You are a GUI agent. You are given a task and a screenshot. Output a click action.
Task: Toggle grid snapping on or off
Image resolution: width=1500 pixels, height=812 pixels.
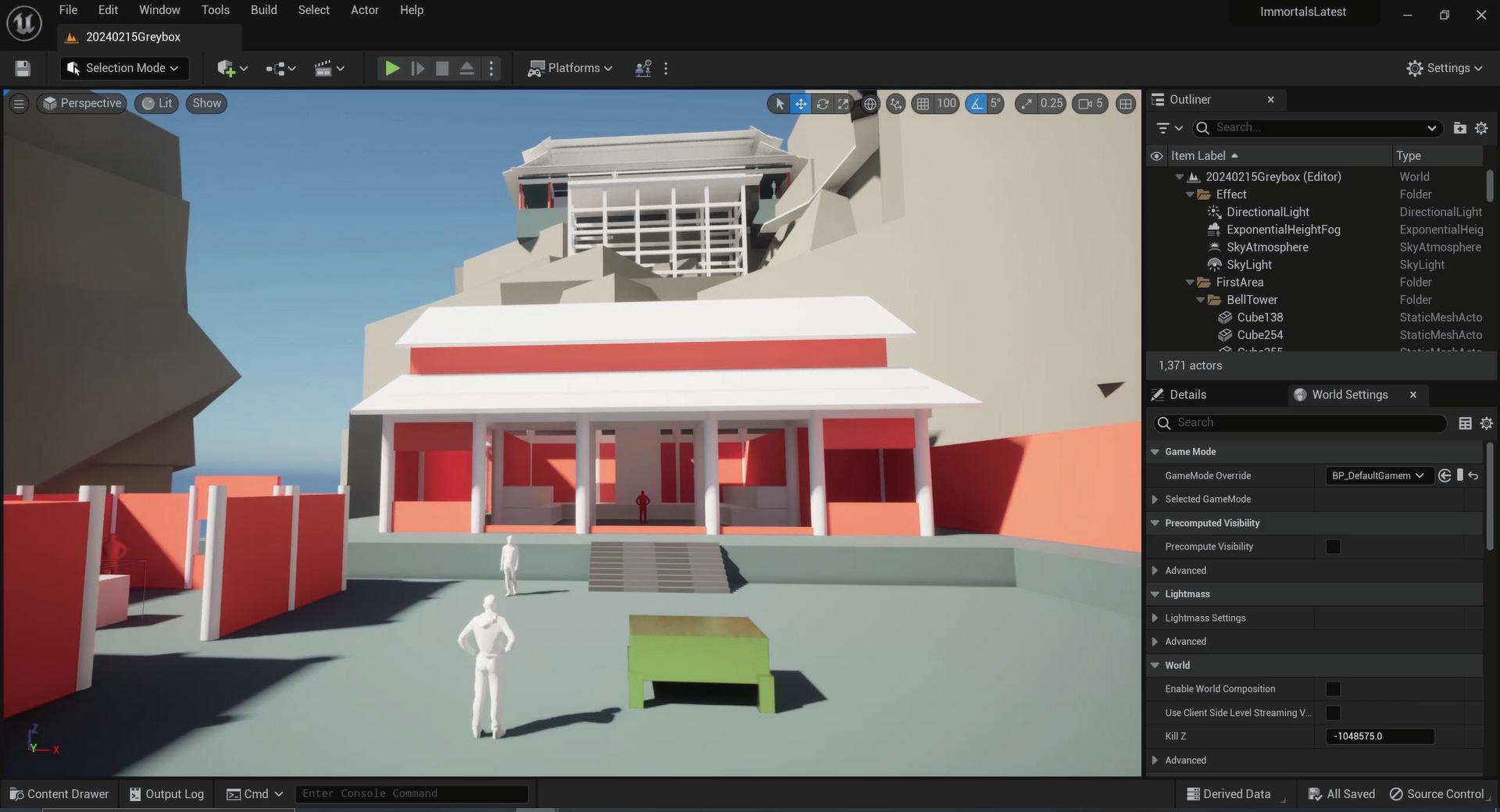(923, 103)
